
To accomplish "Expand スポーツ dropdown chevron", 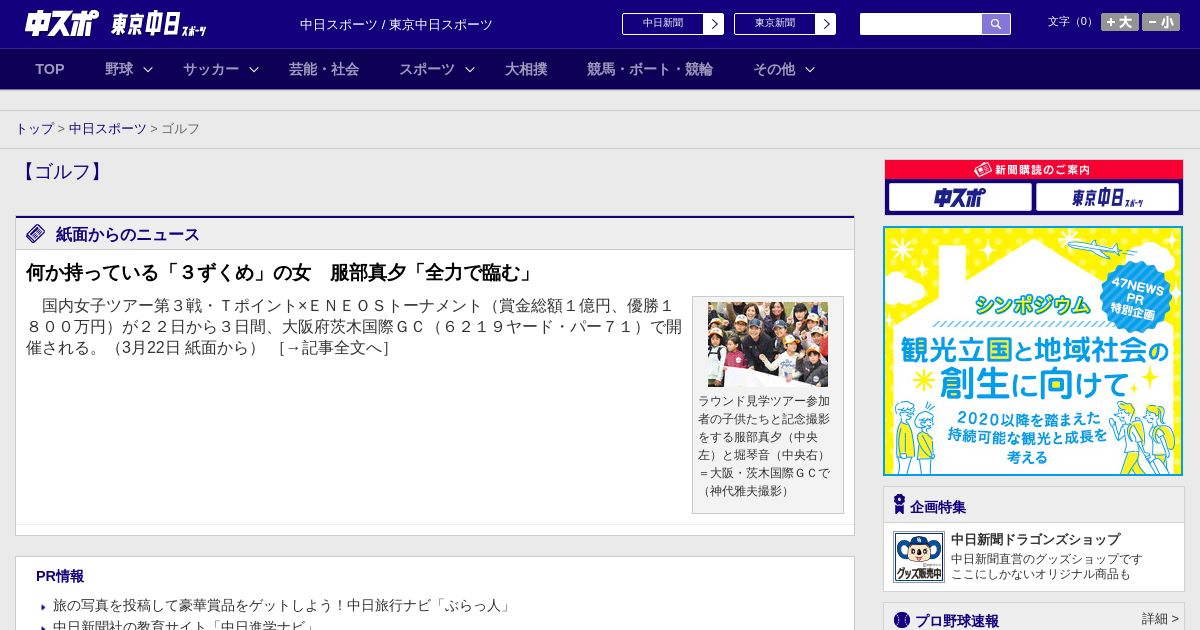I will (470, 69).
